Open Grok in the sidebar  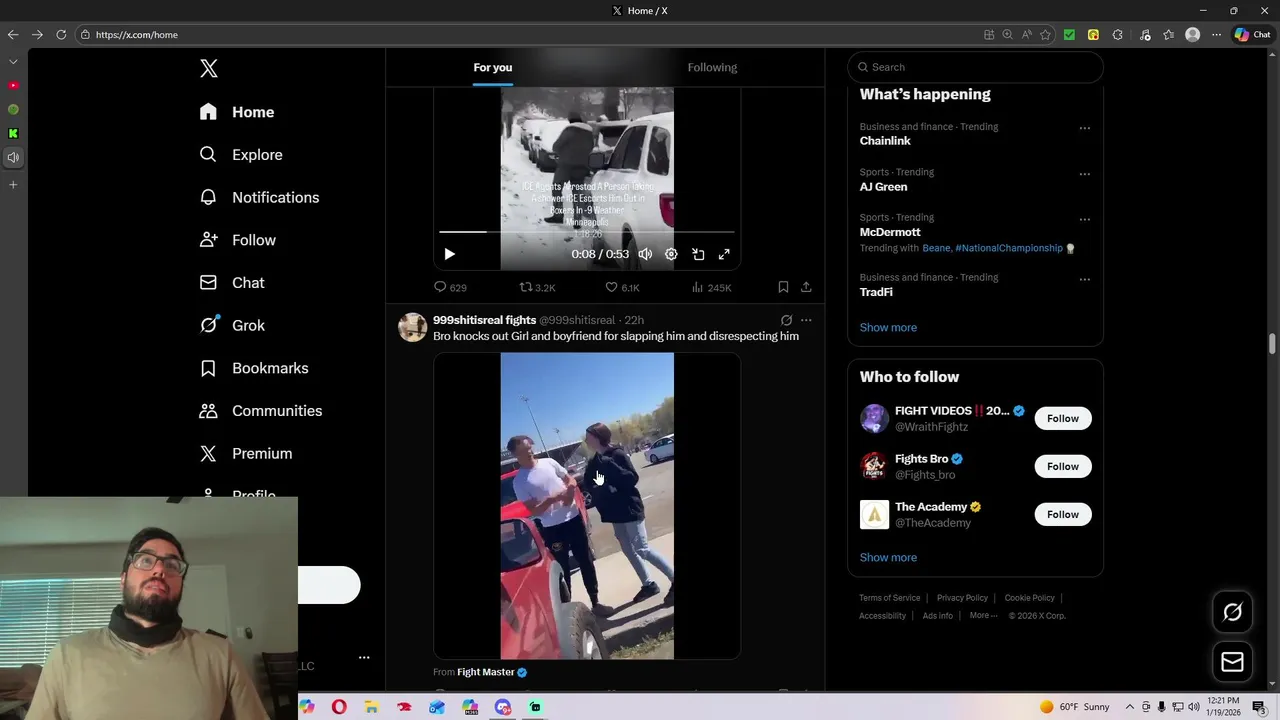232,325
